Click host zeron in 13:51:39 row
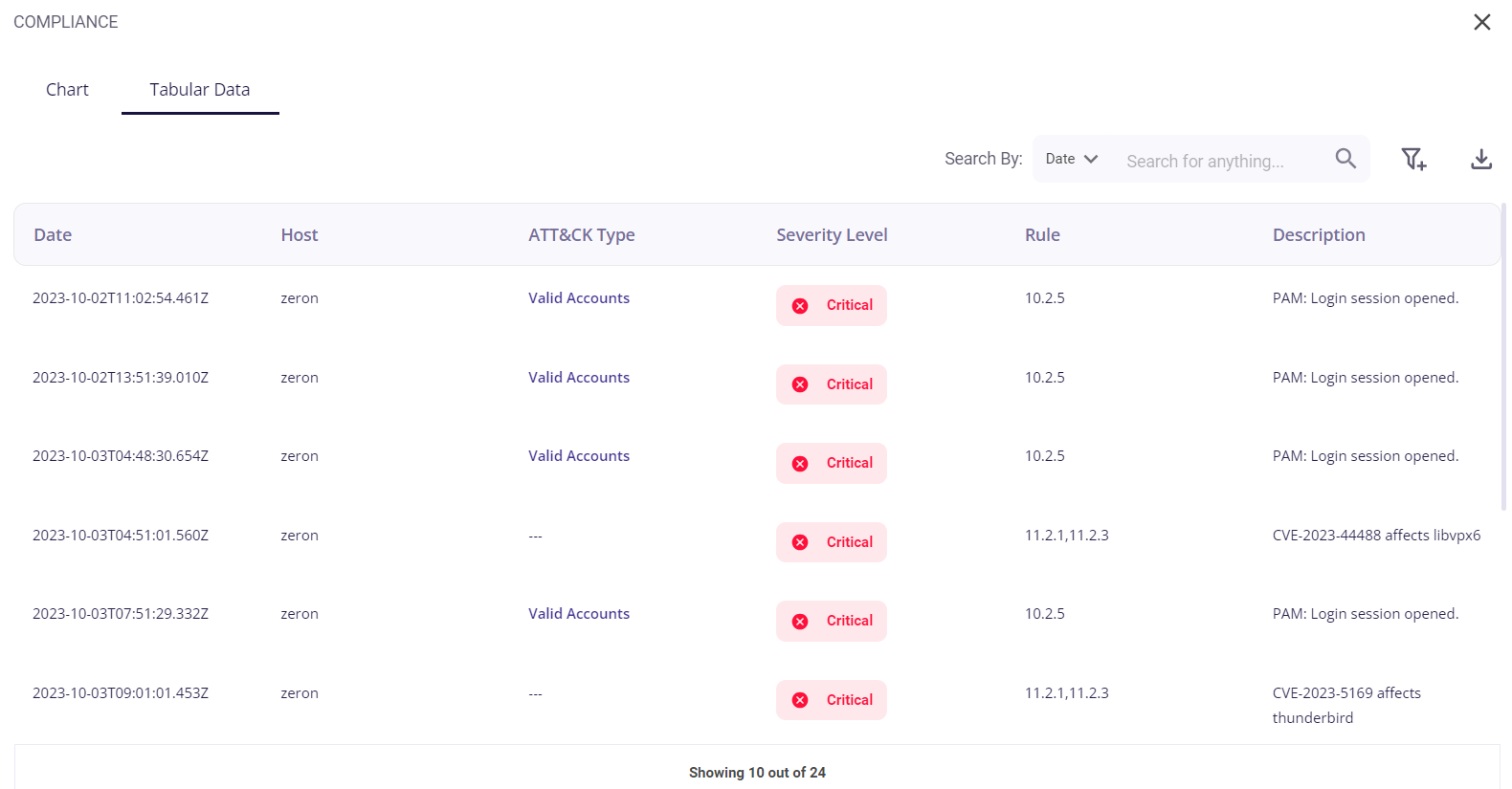The image size is (1512, 789). [300, 377]
